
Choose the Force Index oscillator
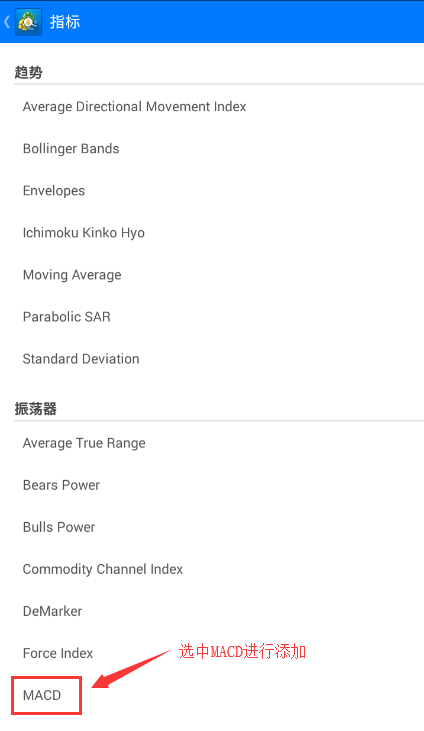(212, 653)
